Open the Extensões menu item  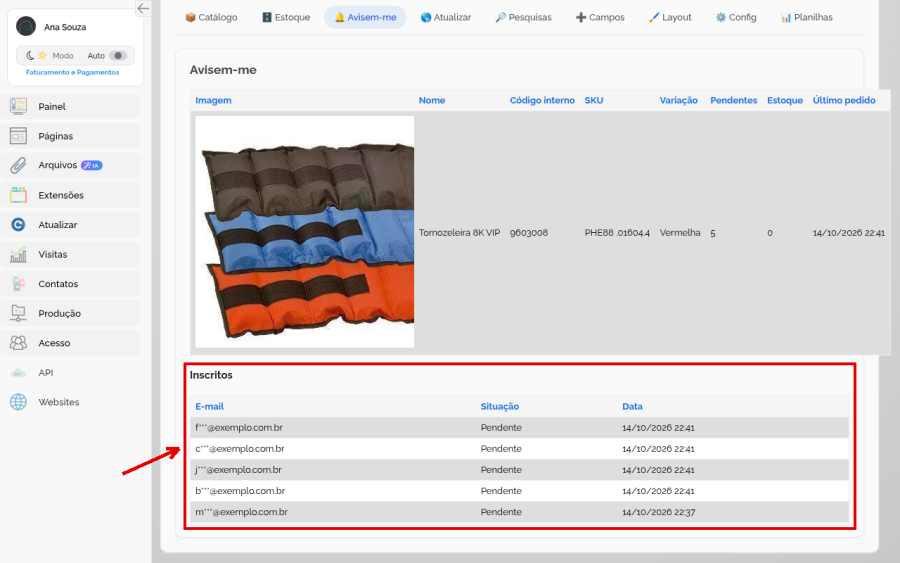[x=71, y=195]
